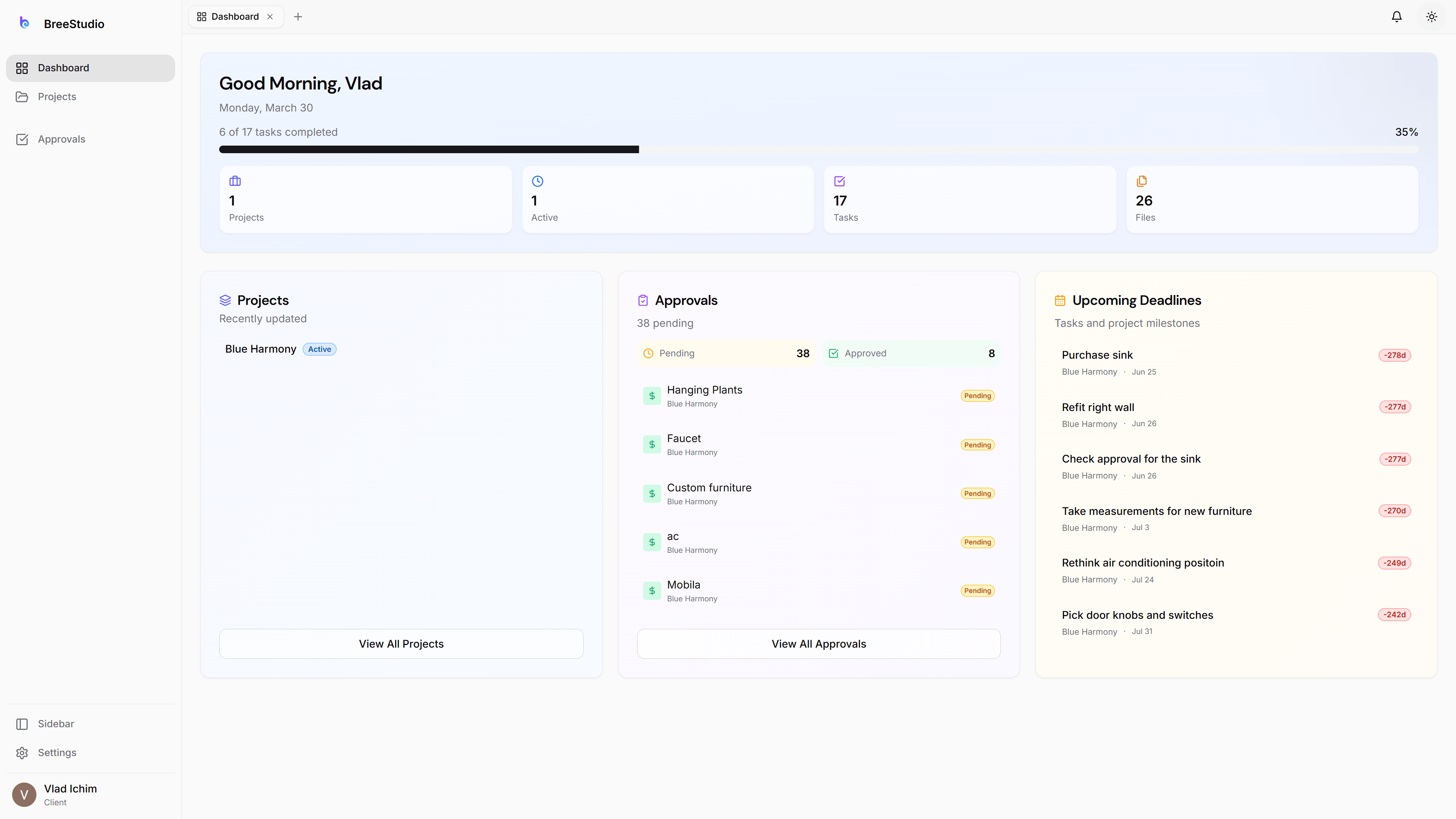Click the calendar icon beside Upcoming Deadlines
1456x819 pixels.
[1061, 300]
